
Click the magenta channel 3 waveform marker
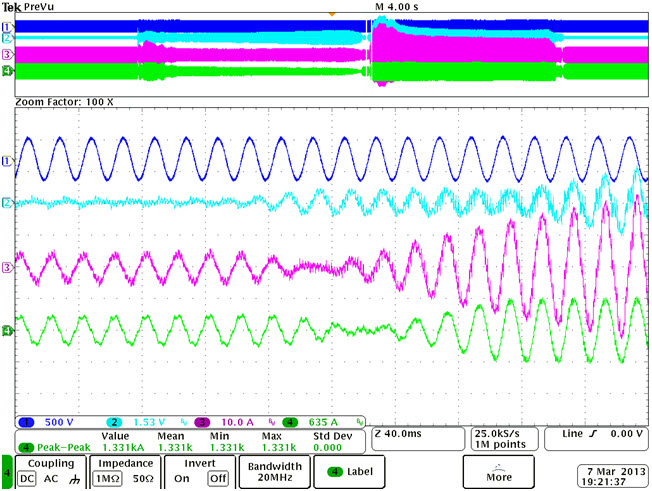tap(7, 267)
